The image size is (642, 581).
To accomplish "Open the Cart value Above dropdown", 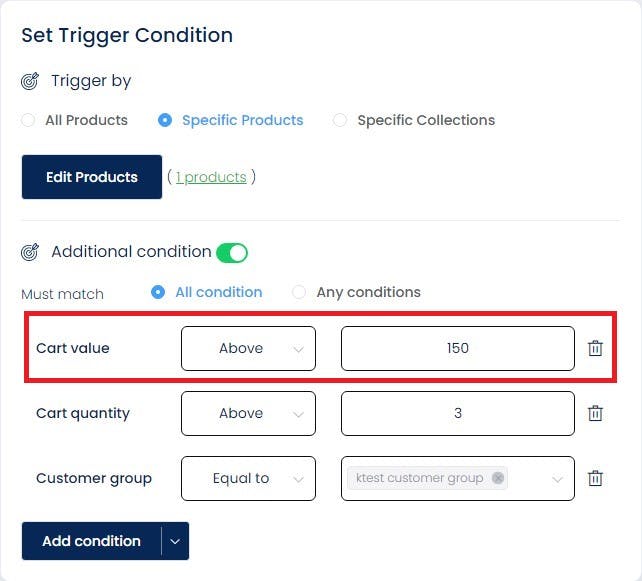I will (x=248, y=348).
